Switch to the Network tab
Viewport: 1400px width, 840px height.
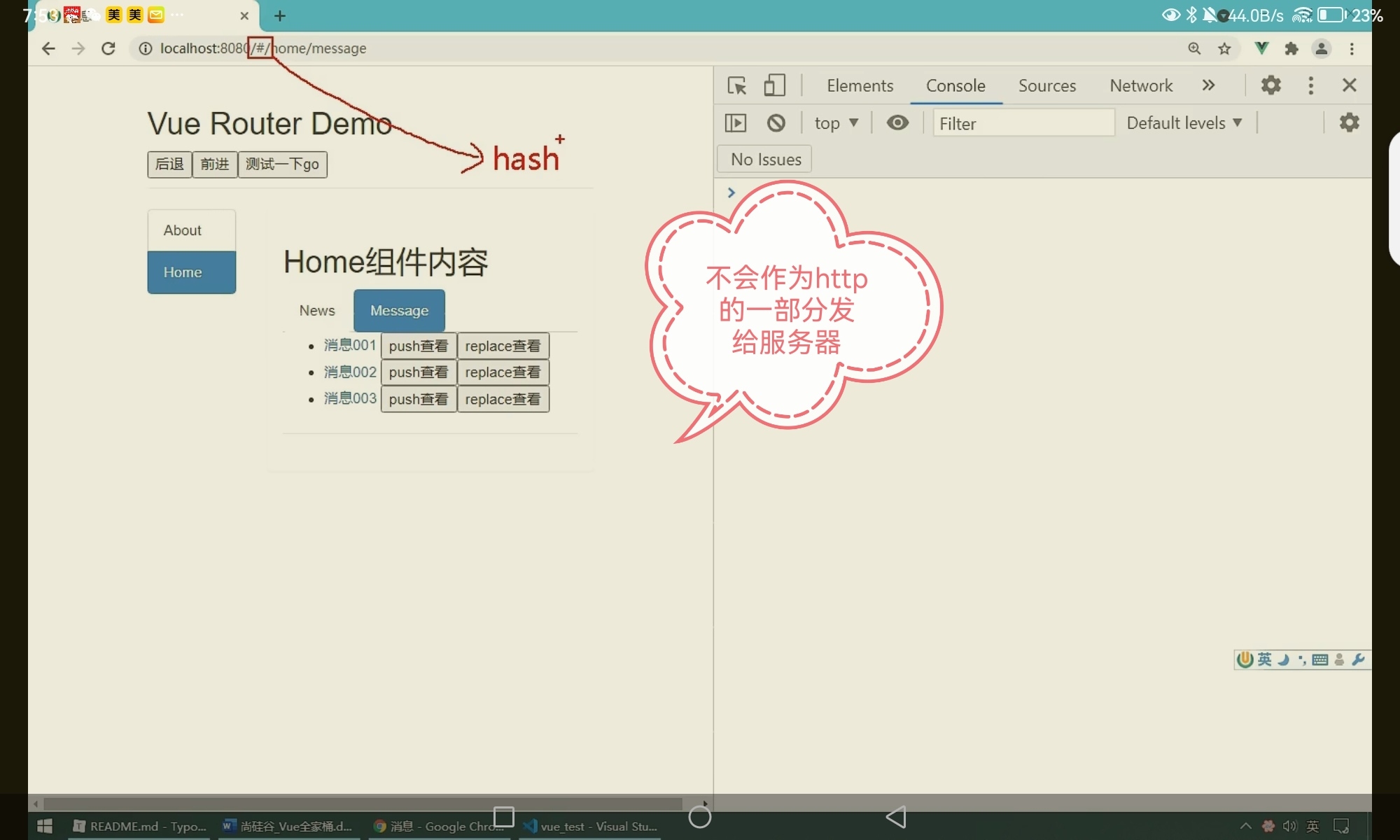coord(1141,85)
